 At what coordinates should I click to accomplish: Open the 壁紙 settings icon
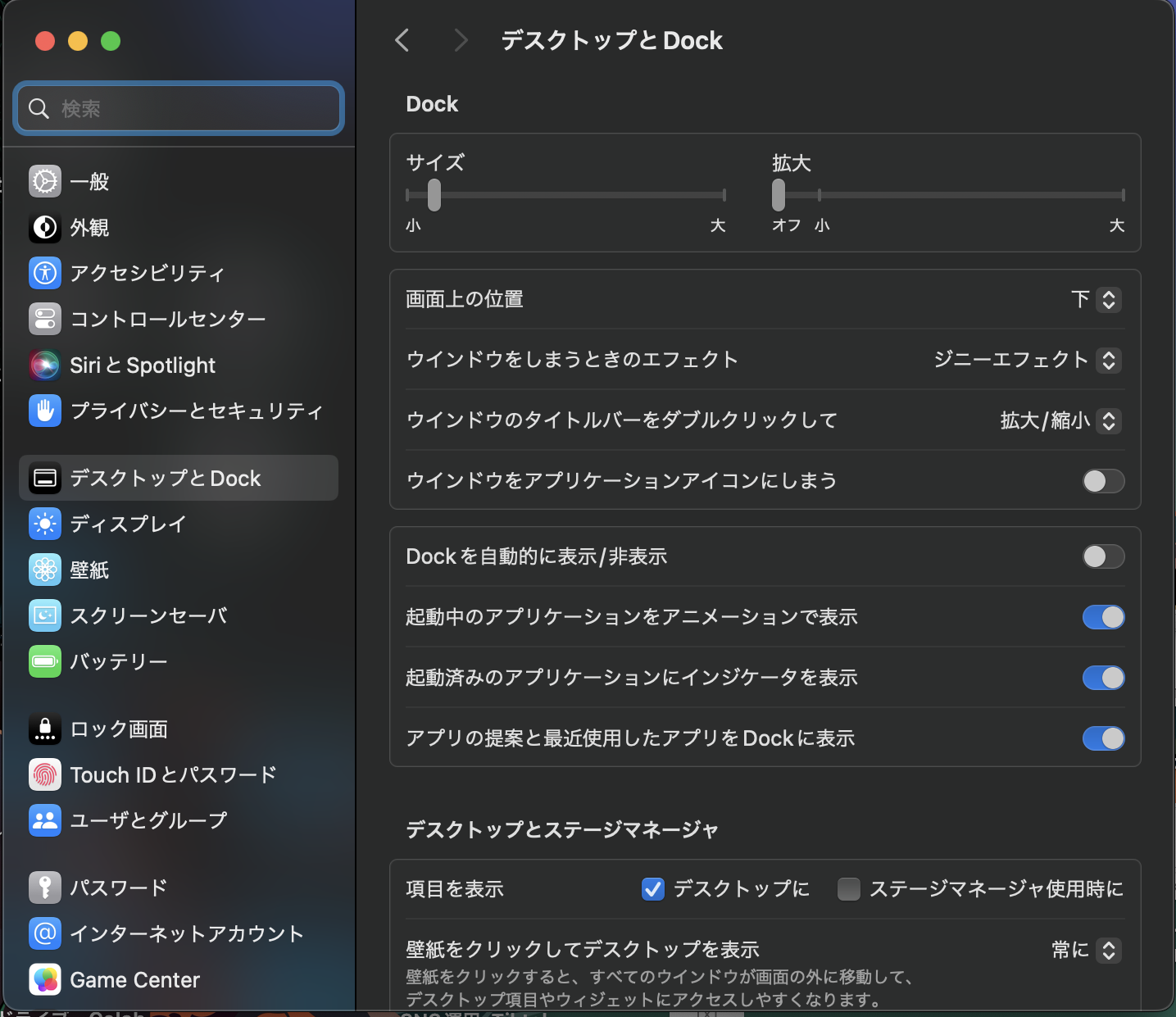click(45, 570)
